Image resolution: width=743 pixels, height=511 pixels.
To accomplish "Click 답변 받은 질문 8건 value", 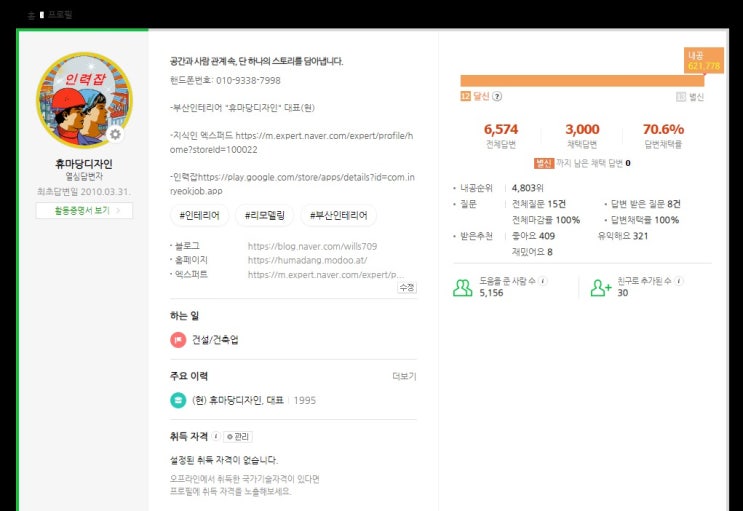I will click(645, 204).
